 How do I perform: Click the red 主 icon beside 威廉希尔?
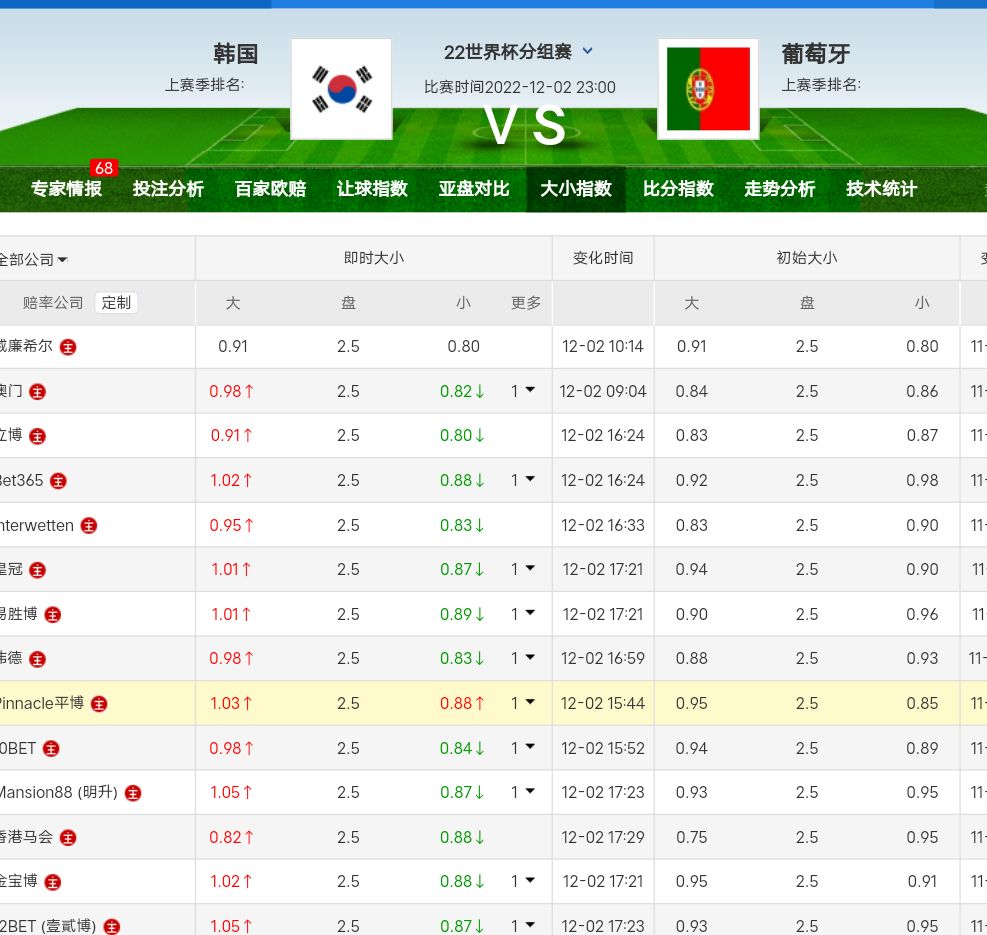(x=68, y=347)
